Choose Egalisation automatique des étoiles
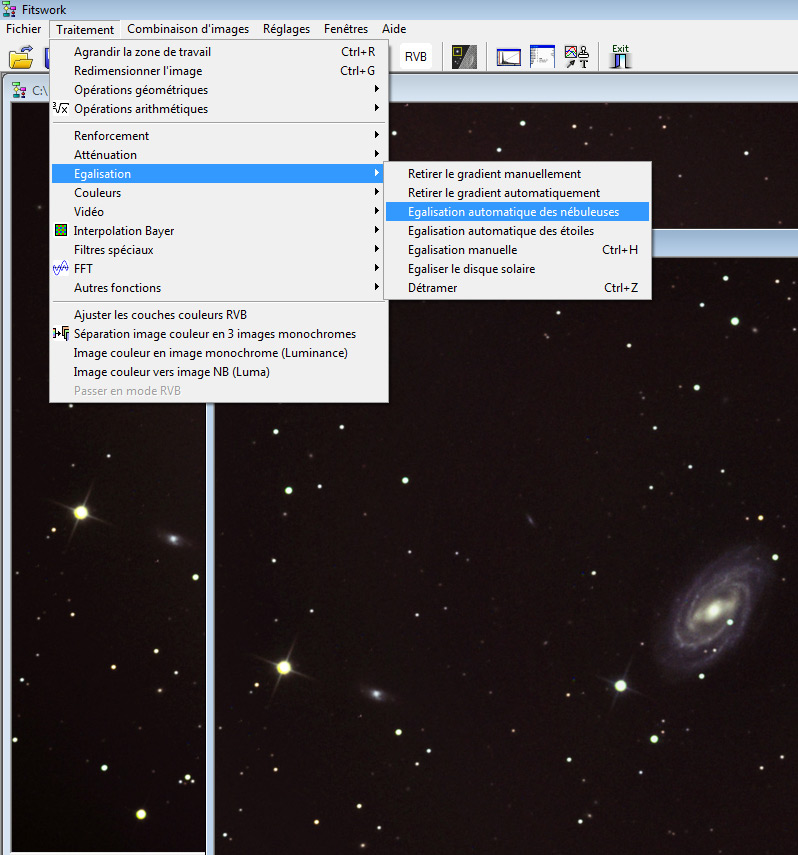798x855 pixels. click(x=517, y=231)
